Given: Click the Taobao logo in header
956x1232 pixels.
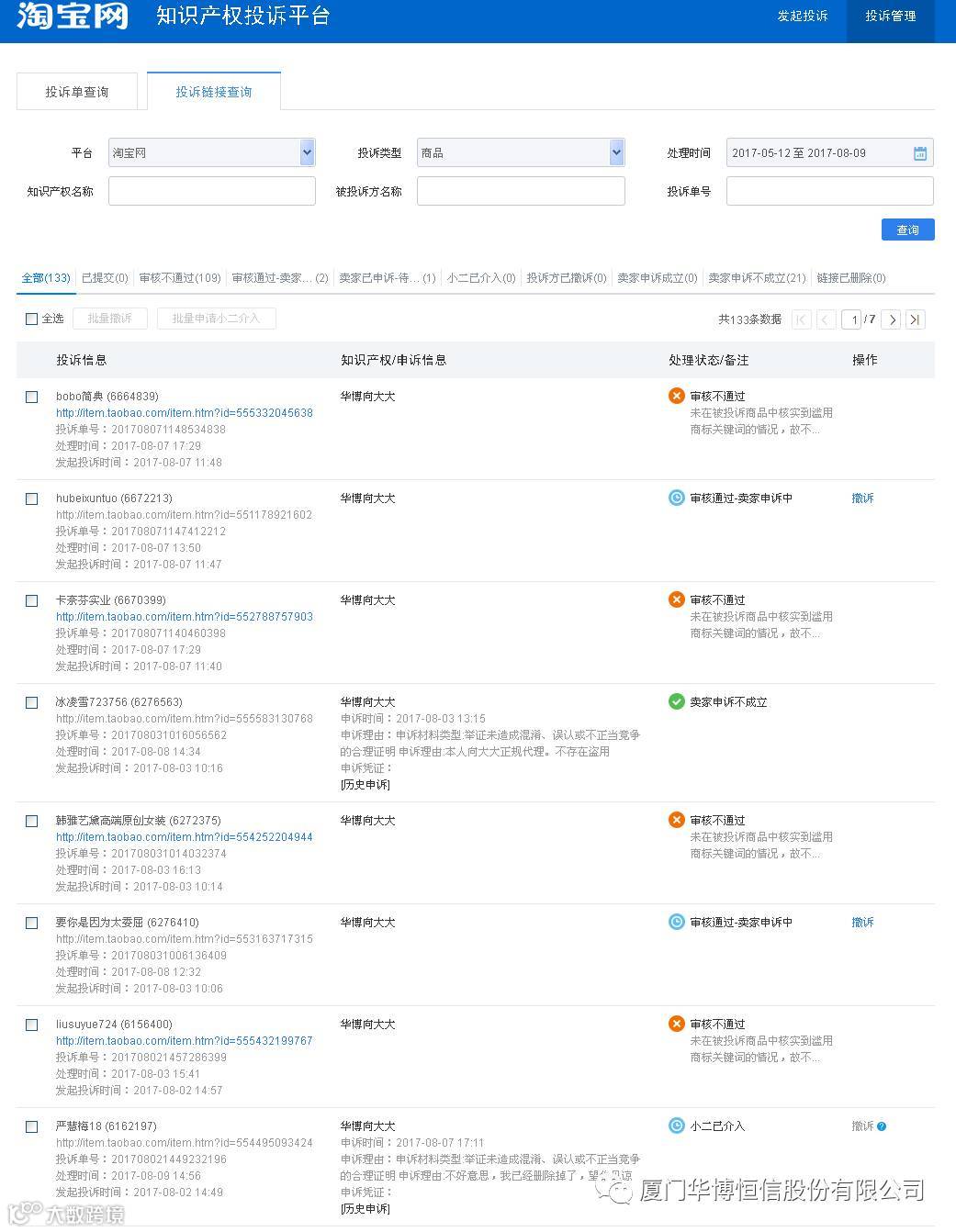Looking at the screenshot, I should coord(73,16).
